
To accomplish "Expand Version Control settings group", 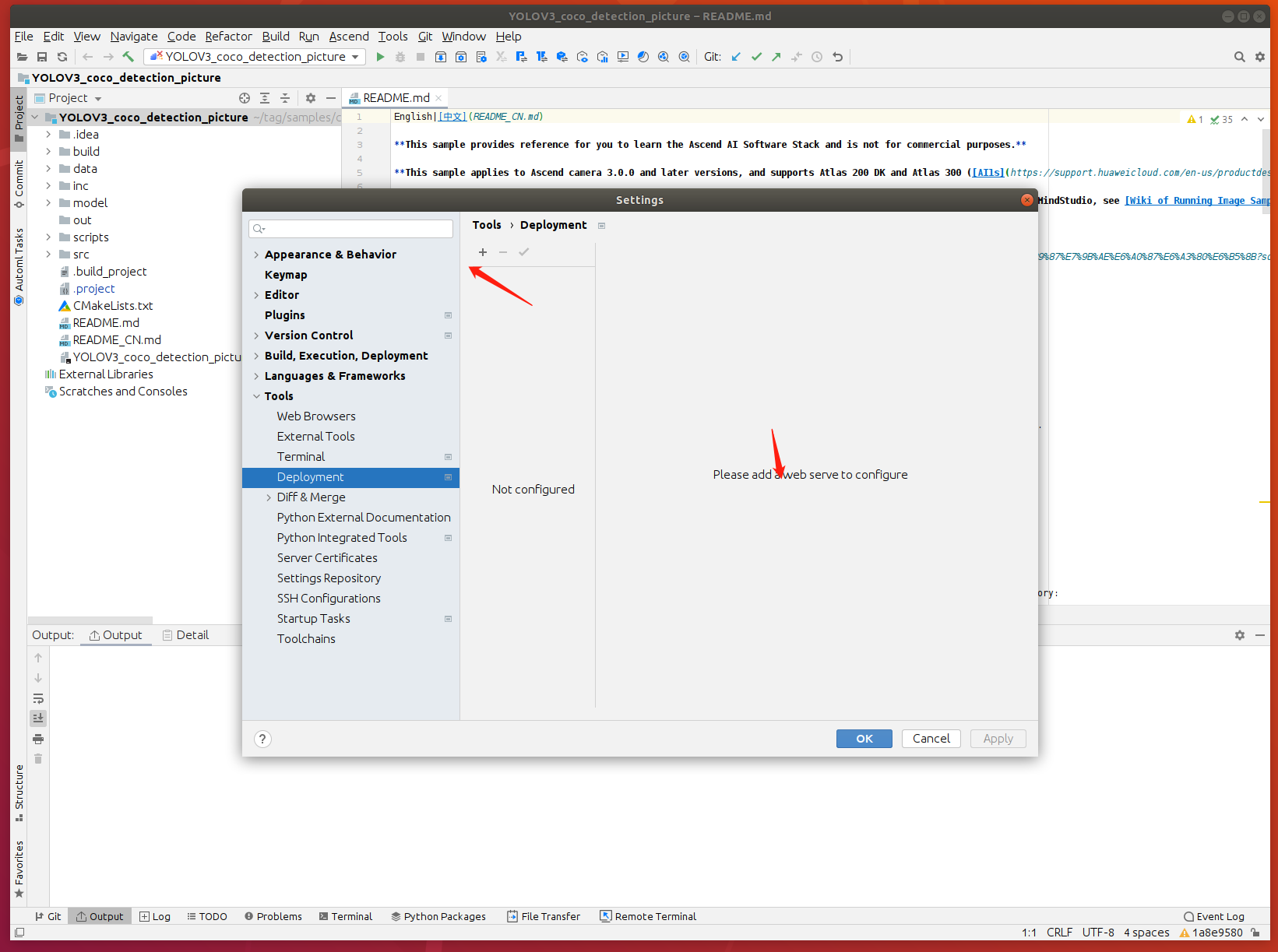I will (x=256, y=335).
